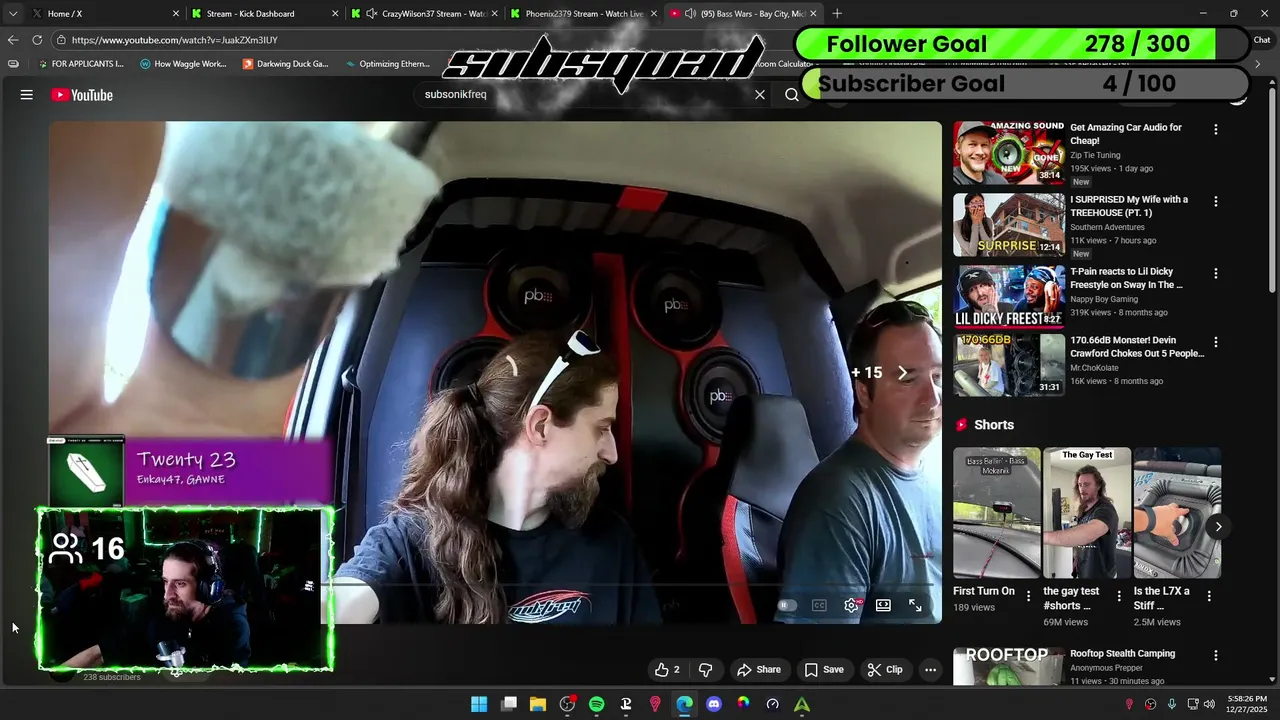Open the FOR APPLICANTS bookmark
The height and width of the screenshot is (720, 1280).
tap(80, 64)
